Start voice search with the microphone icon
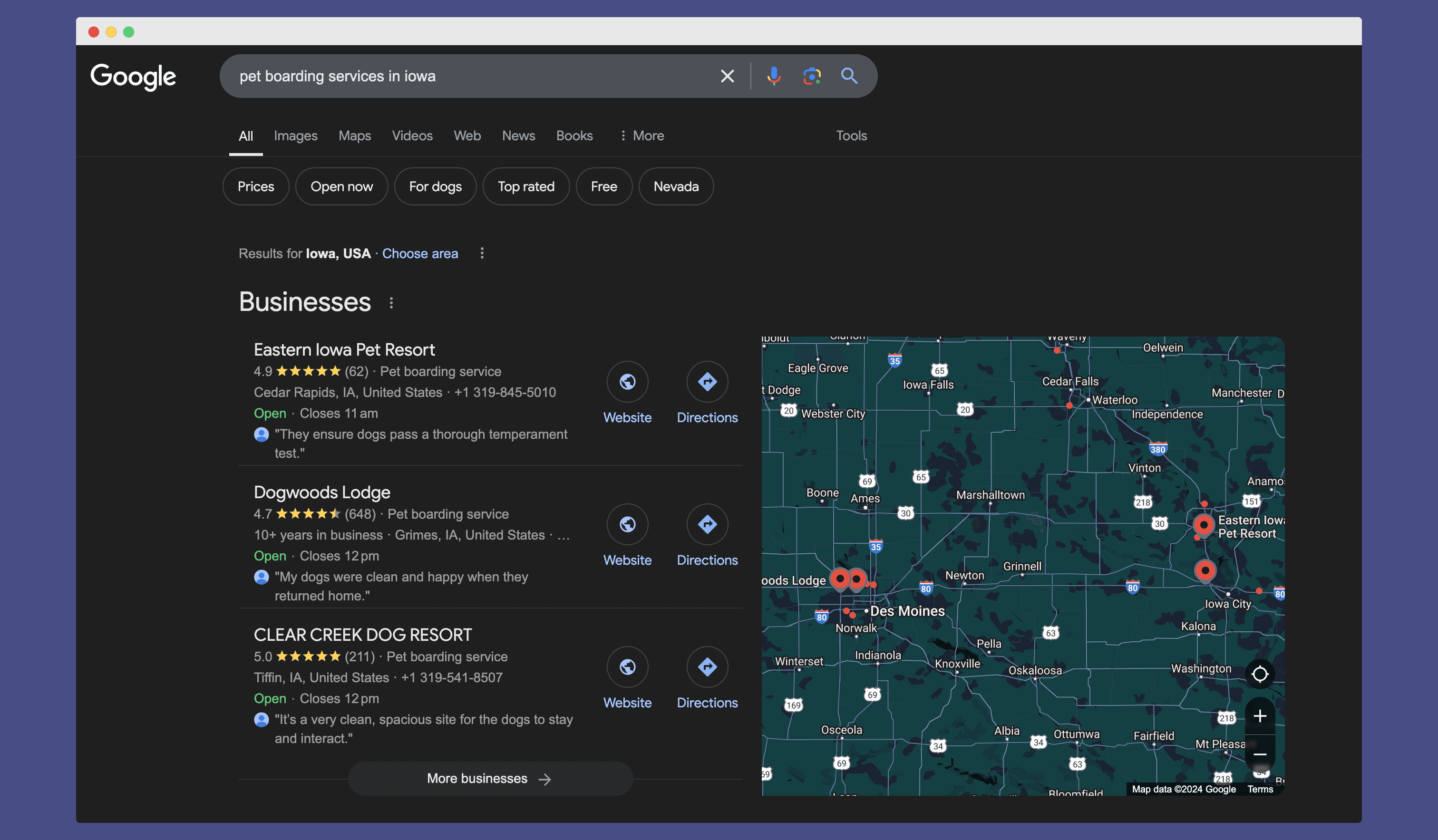Screen dimensions: 1438x840 (774, 76)
